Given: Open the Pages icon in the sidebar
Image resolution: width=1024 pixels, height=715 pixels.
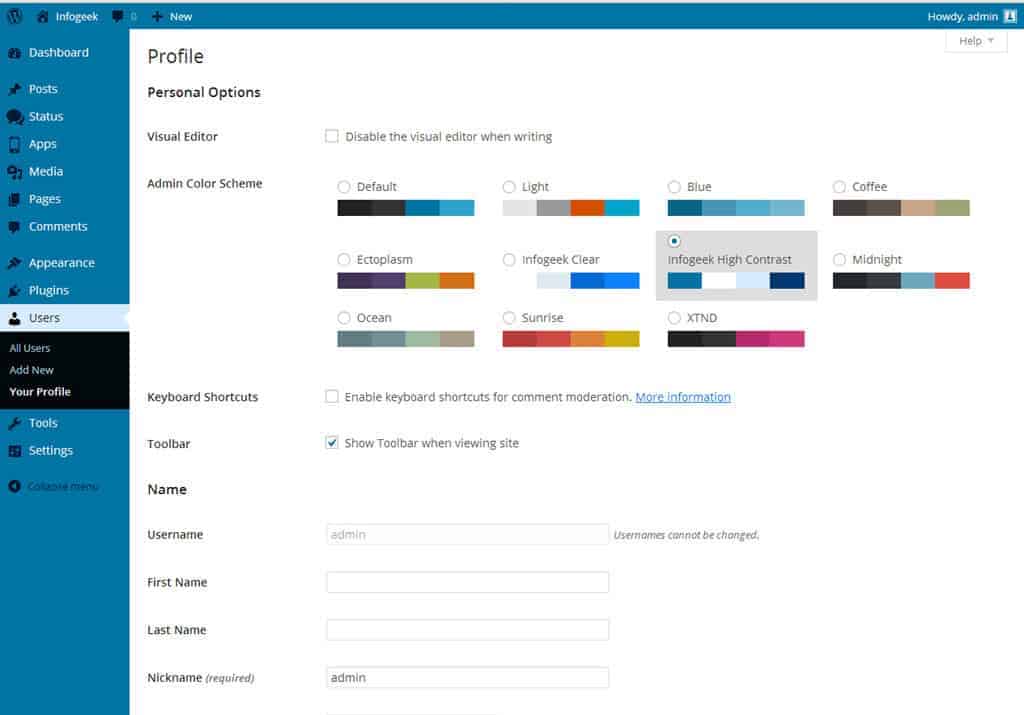Looking at the screenshot, I should coord(14,198).
